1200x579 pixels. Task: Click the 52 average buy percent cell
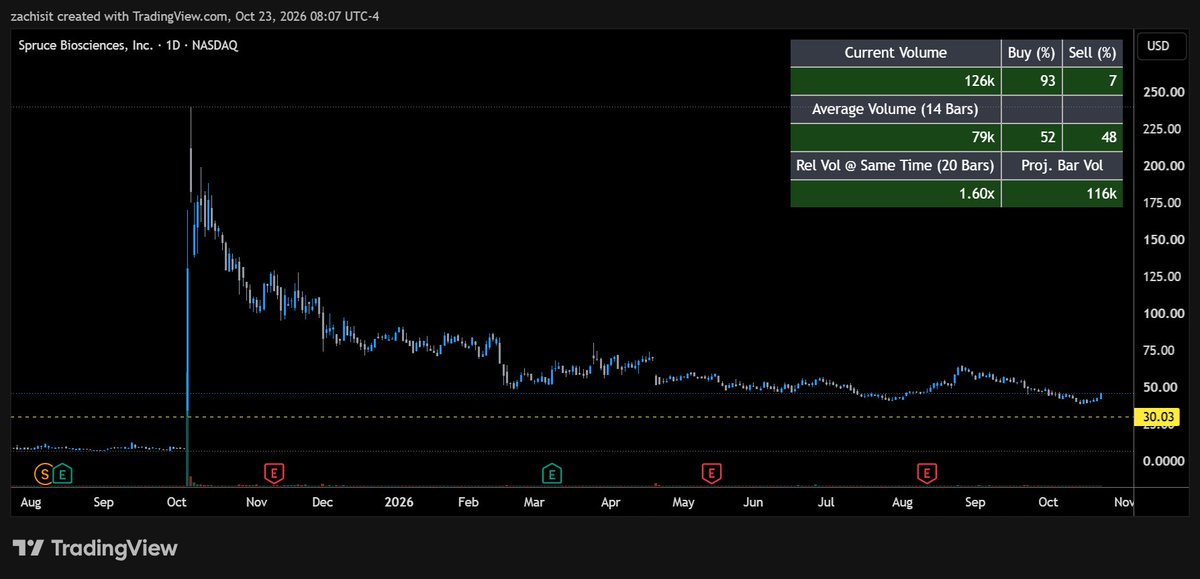(1031, 137)
